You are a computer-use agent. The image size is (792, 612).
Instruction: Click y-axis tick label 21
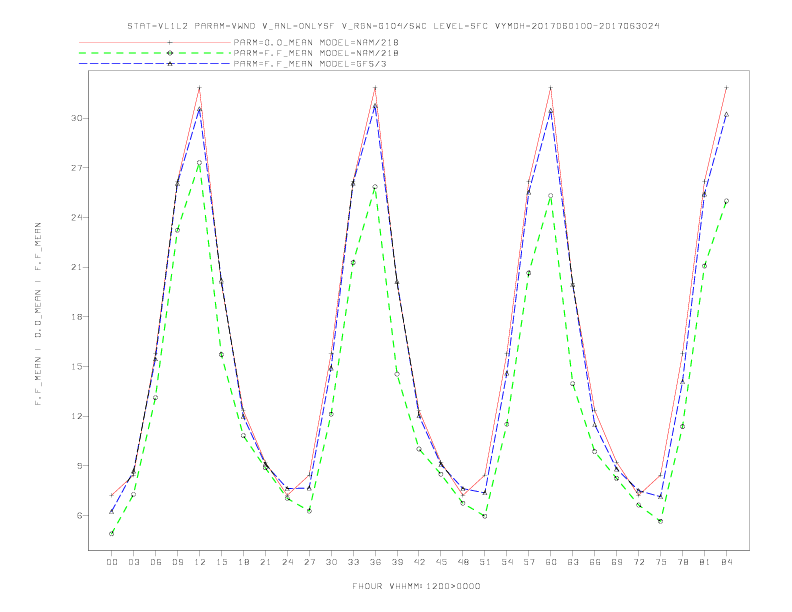pyautogui.click(x=76, y=267)
